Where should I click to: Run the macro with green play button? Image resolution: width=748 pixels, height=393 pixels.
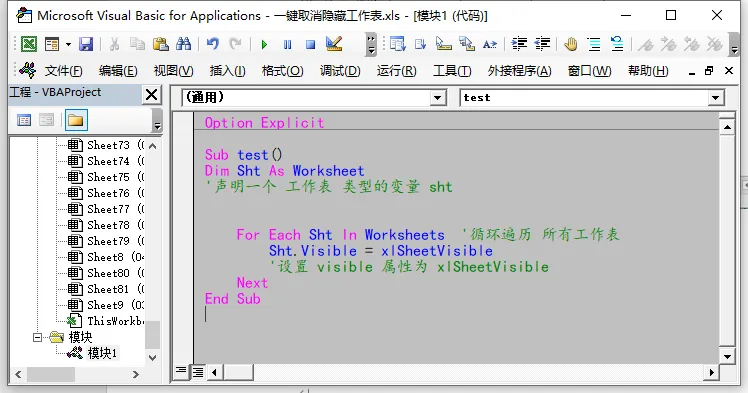(x=264, y=45)
